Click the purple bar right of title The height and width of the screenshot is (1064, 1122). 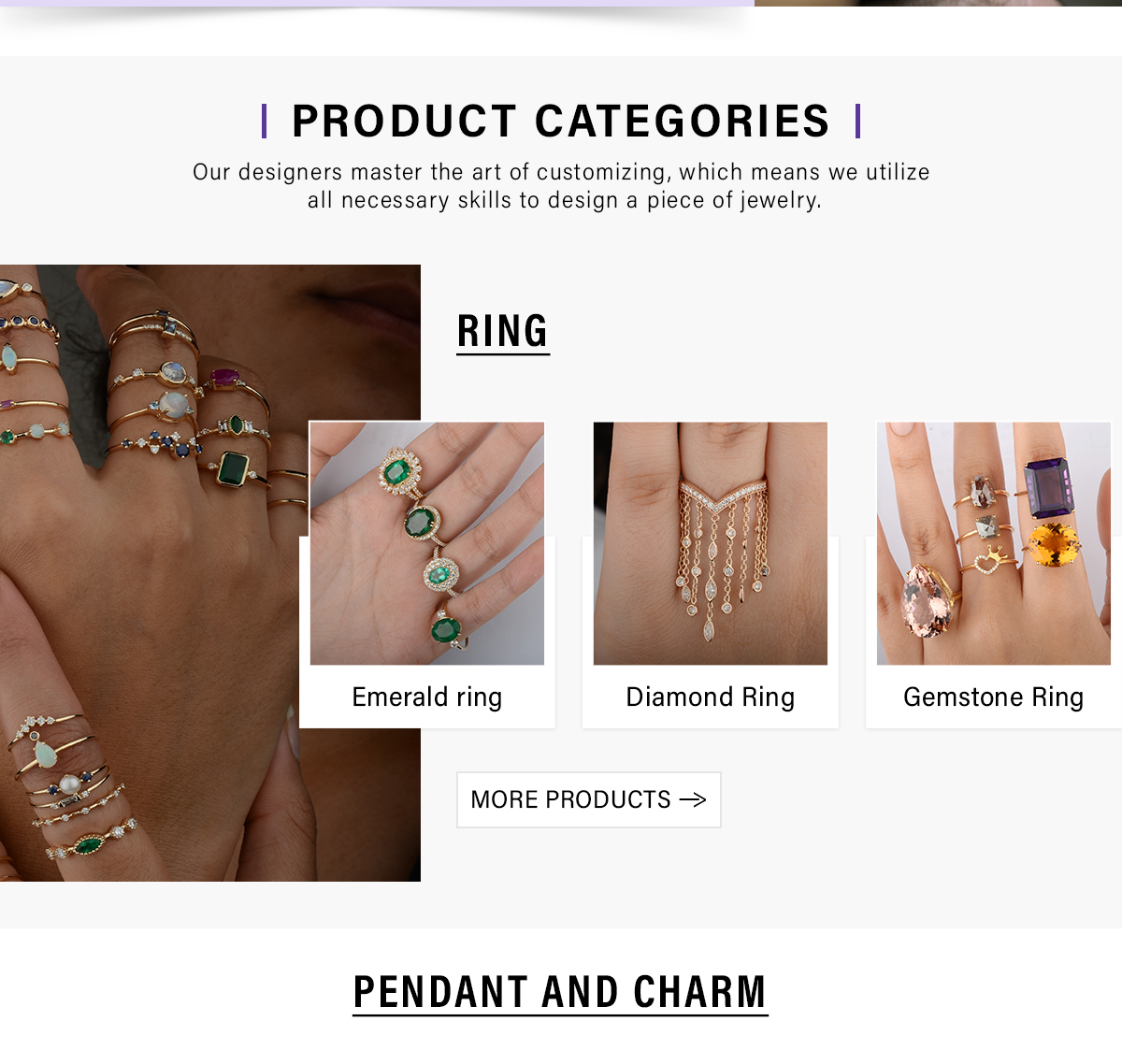tap(857, 122)
